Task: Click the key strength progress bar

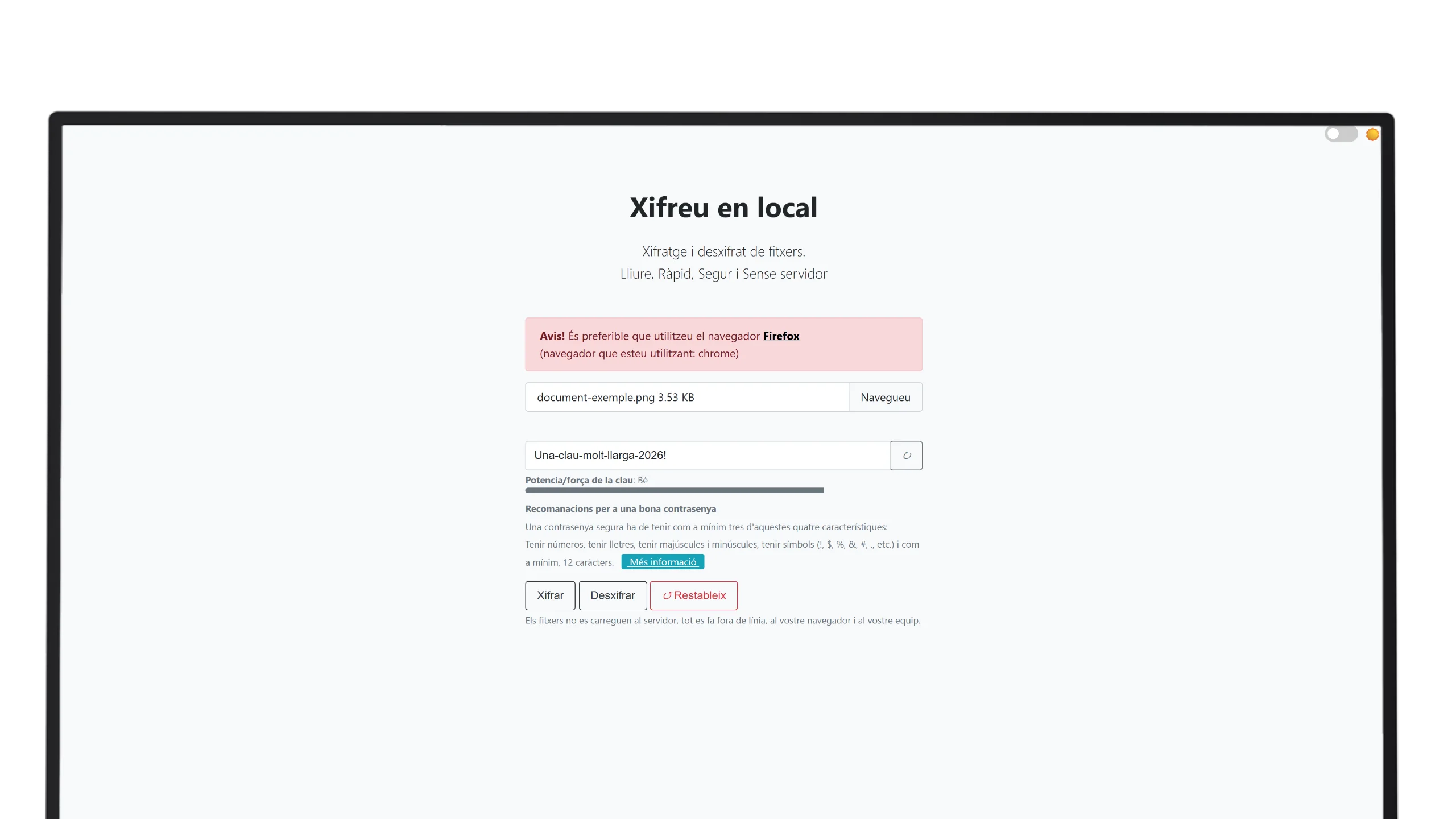Action: click(x=674, y=490)
